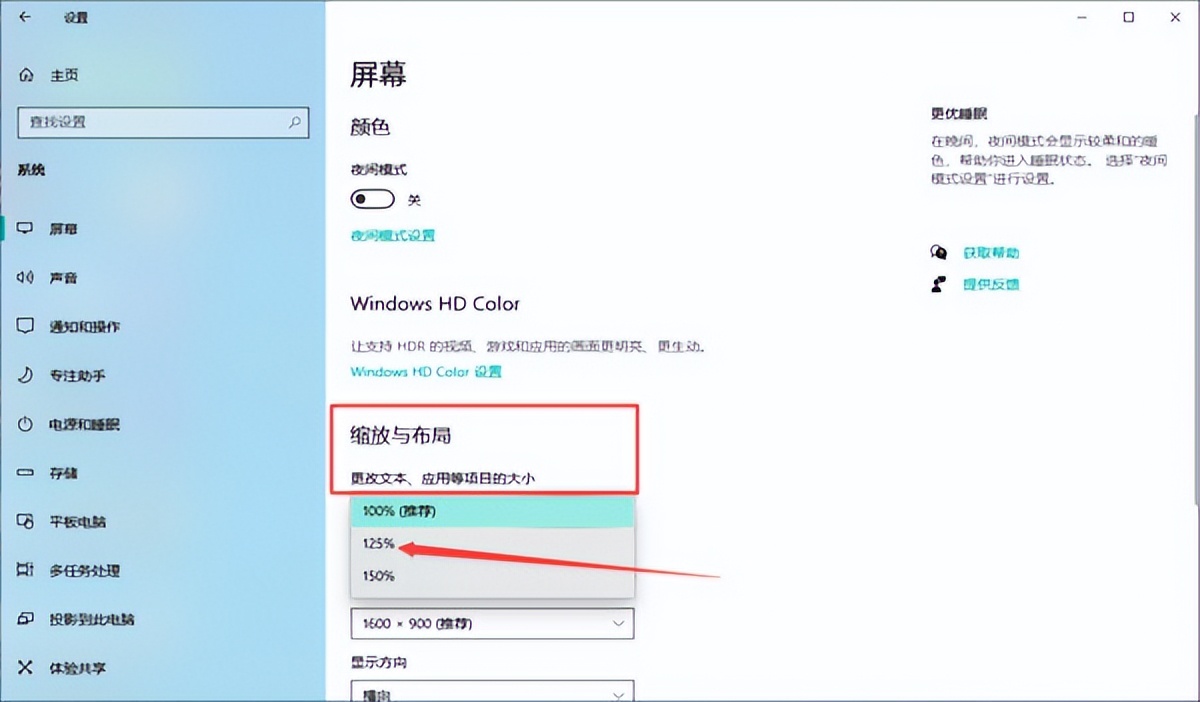
Task: Choose 125% scaling option
Action: (x=492, y=544)
